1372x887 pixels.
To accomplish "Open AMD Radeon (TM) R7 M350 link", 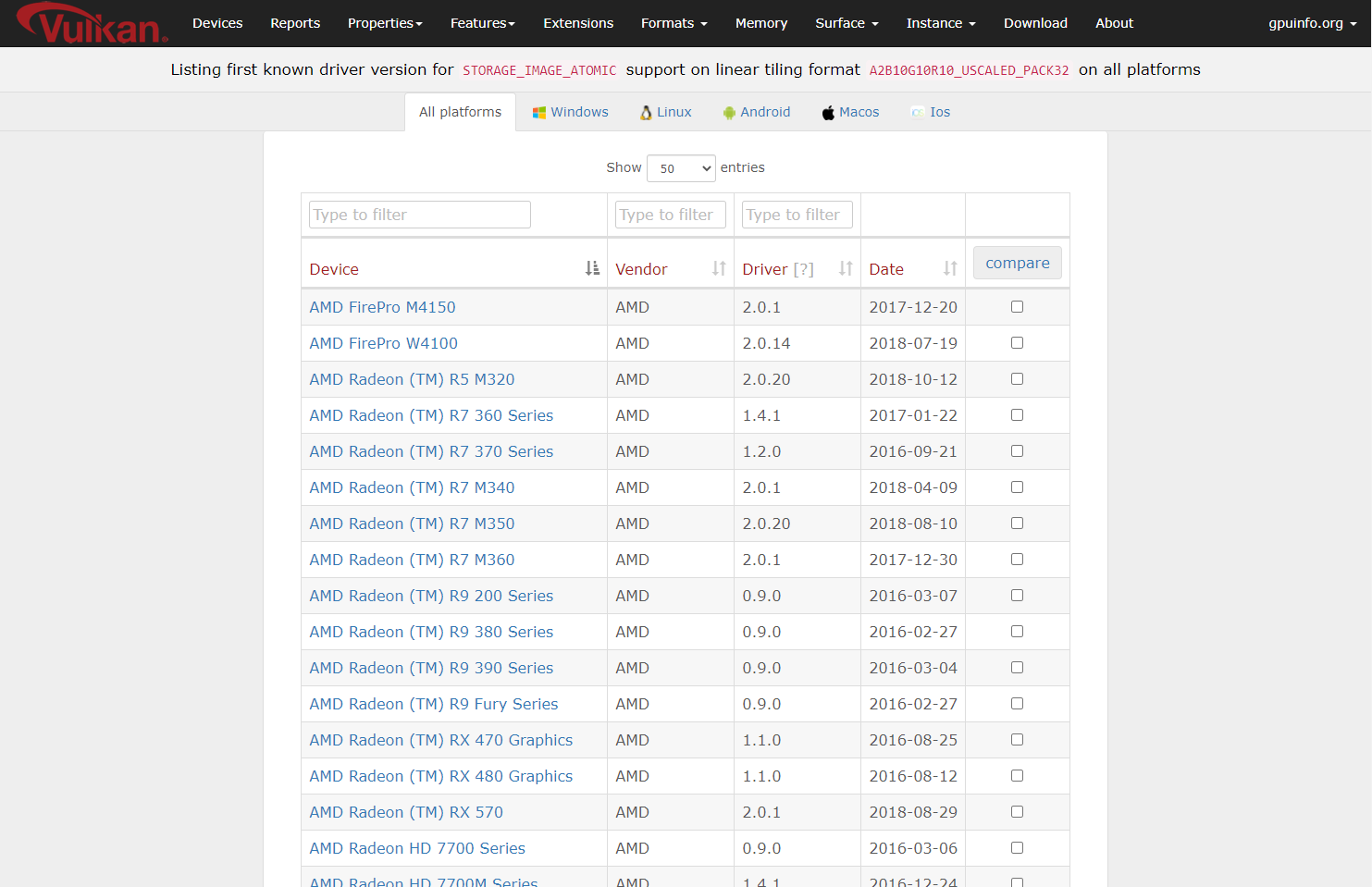I will pos(412,524).
